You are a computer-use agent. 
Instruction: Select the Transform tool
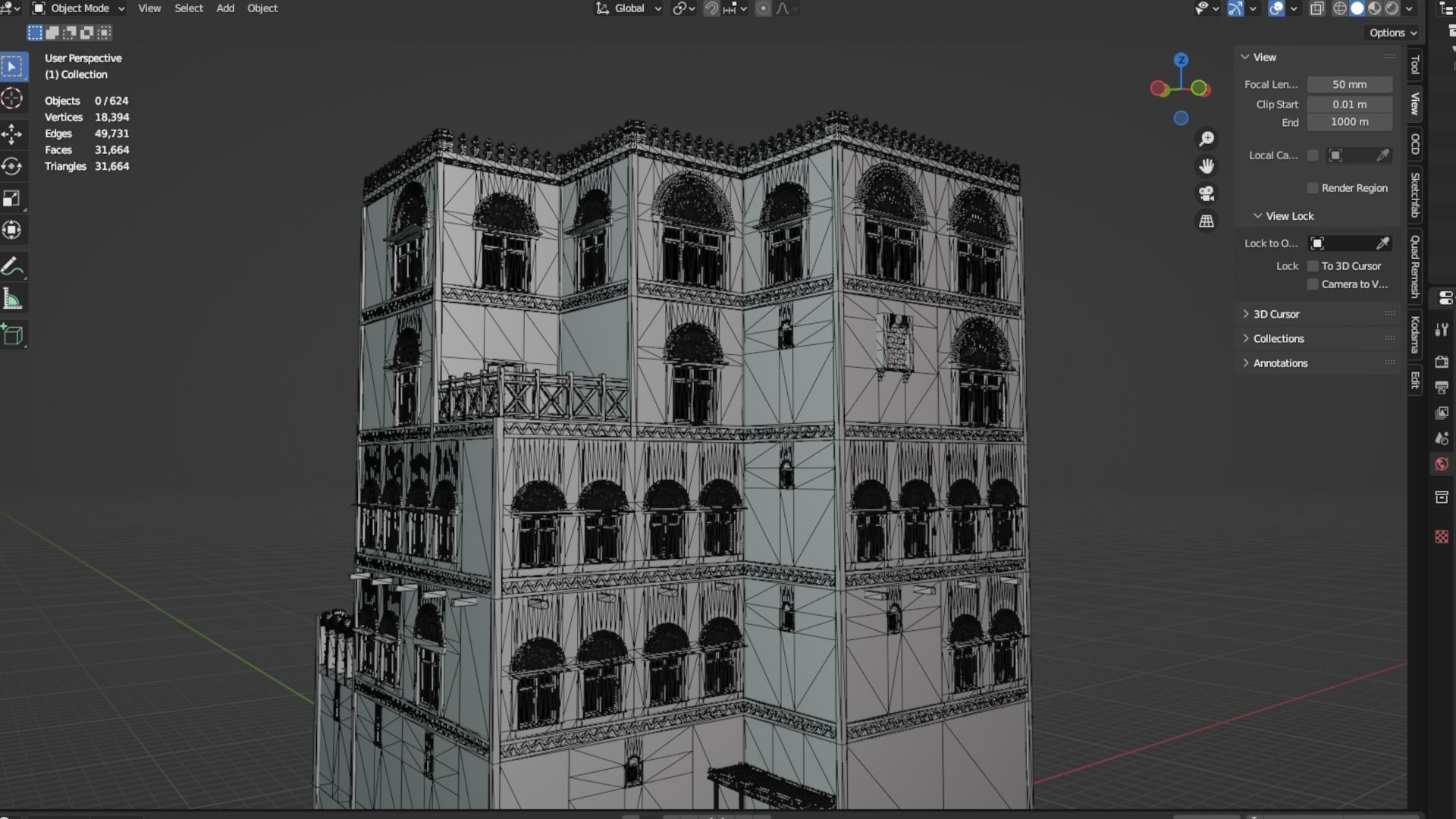click(x=12, y=230)
